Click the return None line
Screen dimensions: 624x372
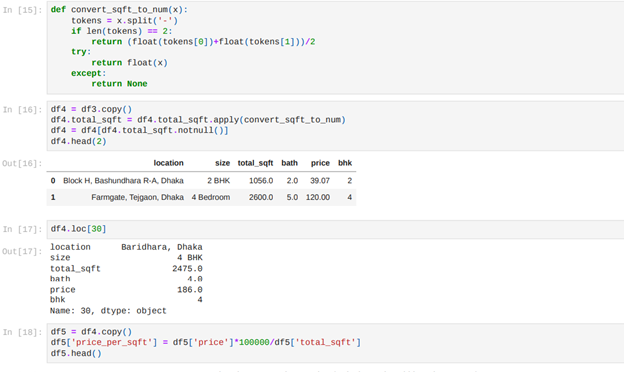[x=119, y=84]
